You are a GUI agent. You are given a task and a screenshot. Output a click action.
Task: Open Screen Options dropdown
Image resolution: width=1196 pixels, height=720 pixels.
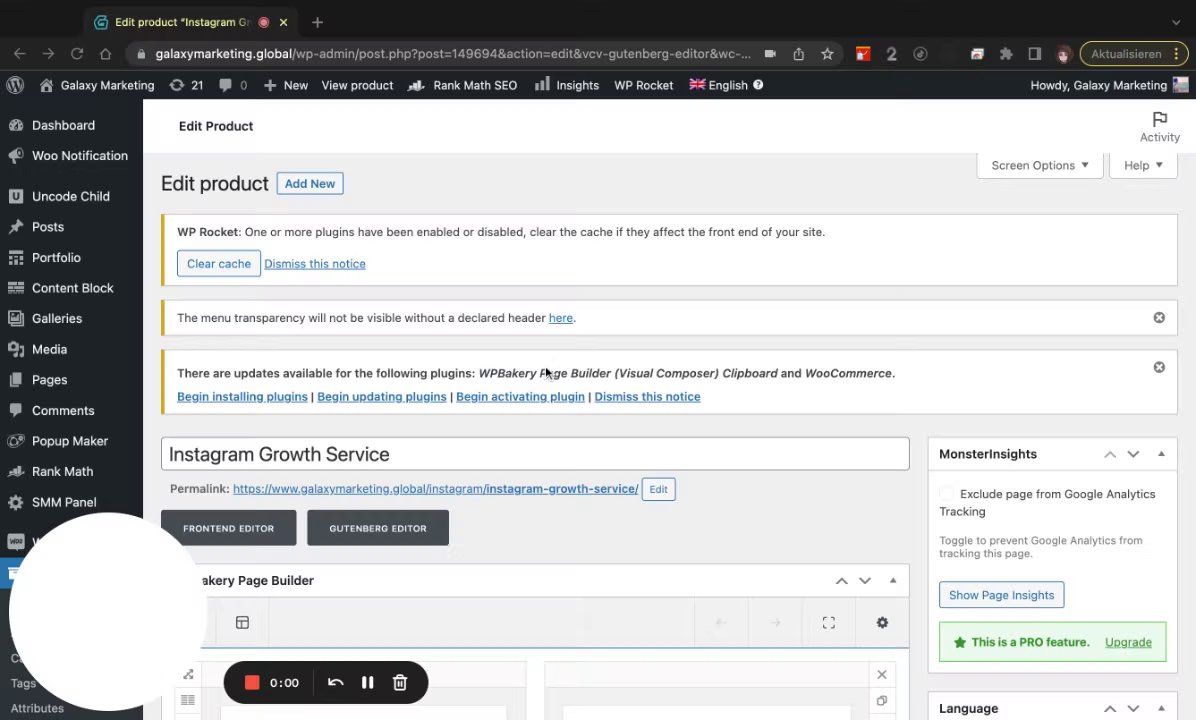[x=1040, y=166]
